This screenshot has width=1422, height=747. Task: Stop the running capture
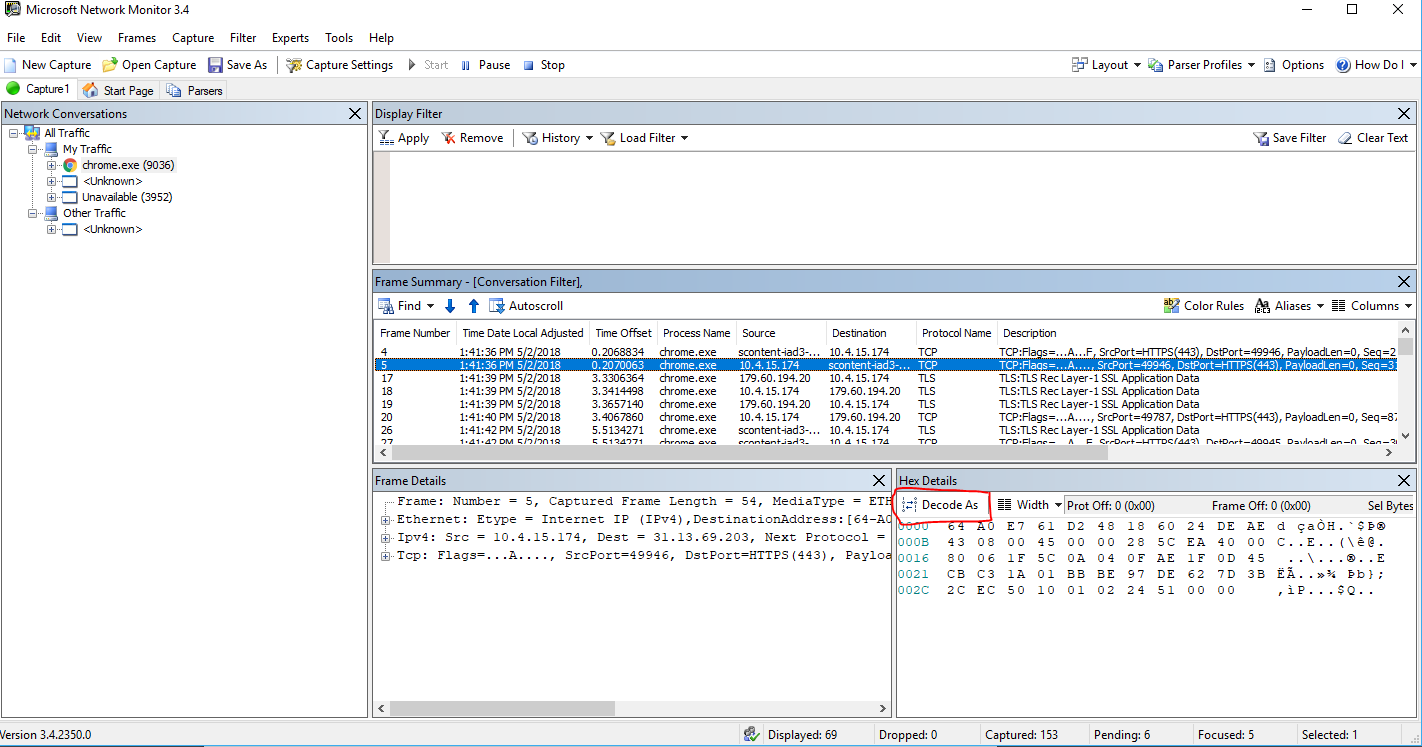click(544, 65)
